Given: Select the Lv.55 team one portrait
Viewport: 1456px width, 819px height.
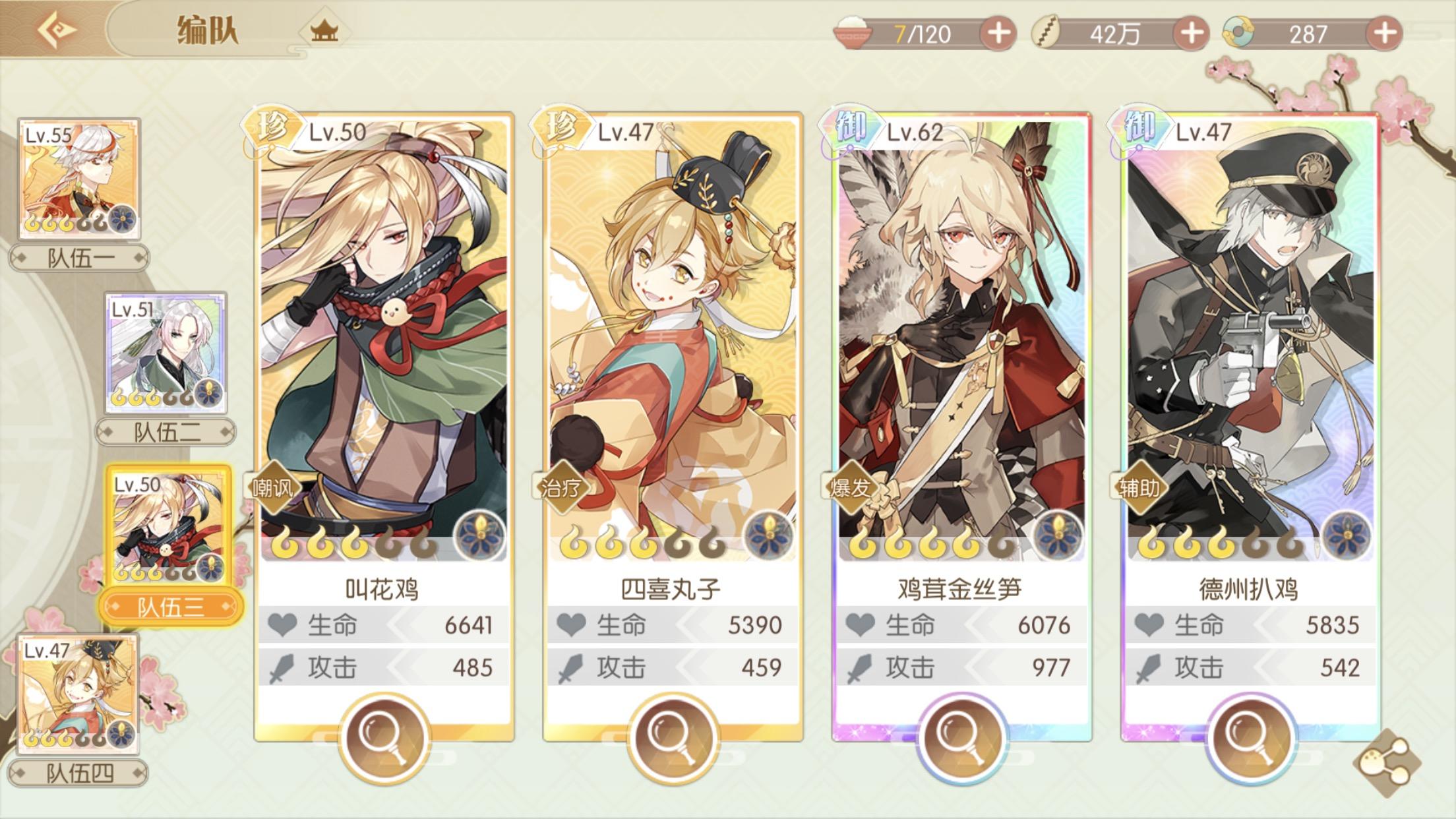Looking at the screenshot, I should coord(79,179).
